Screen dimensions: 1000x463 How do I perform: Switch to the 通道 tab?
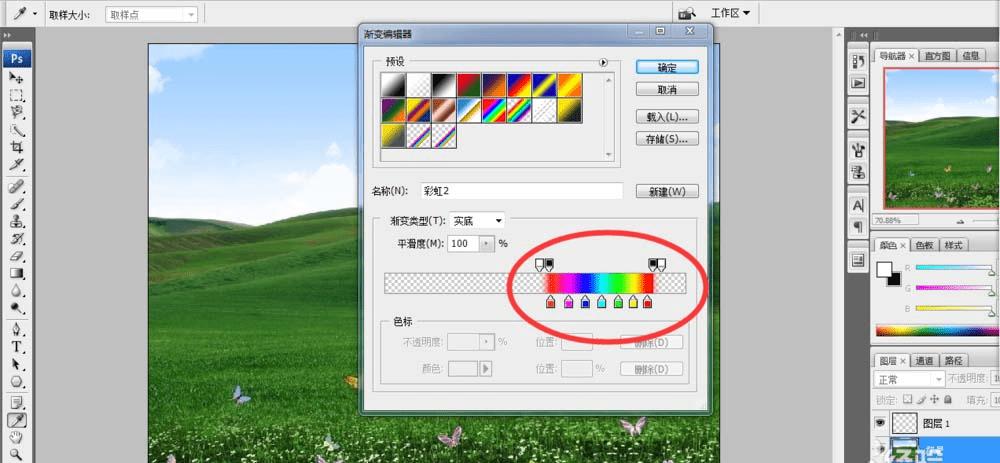tap(924, 361)
